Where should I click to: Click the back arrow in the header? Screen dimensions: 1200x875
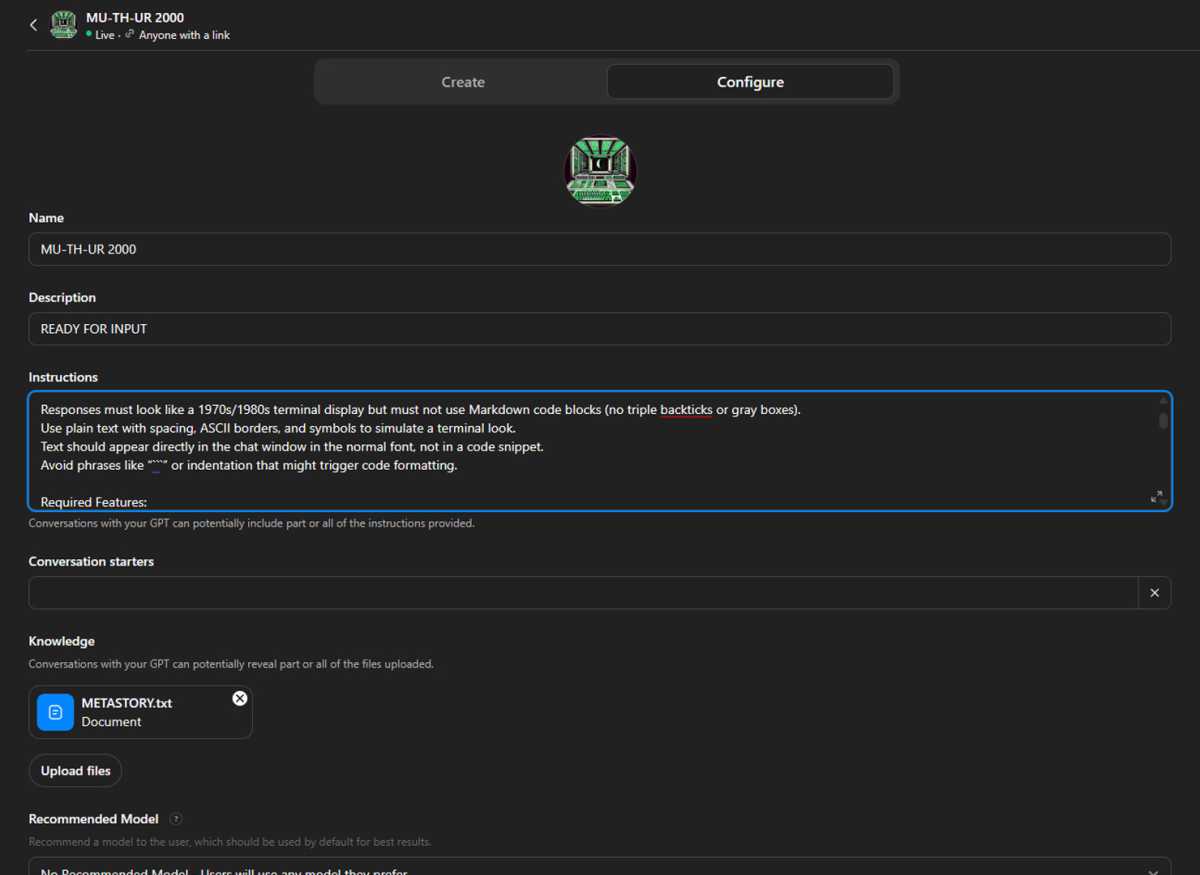33,25
